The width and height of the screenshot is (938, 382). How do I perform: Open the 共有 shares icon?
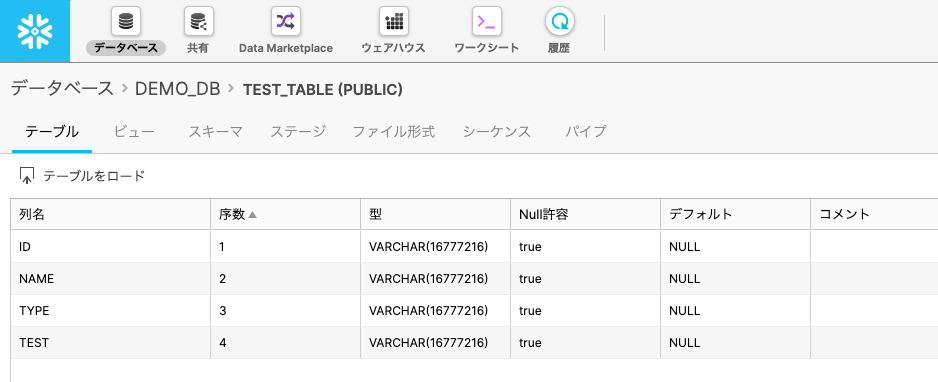pos(198,22)
